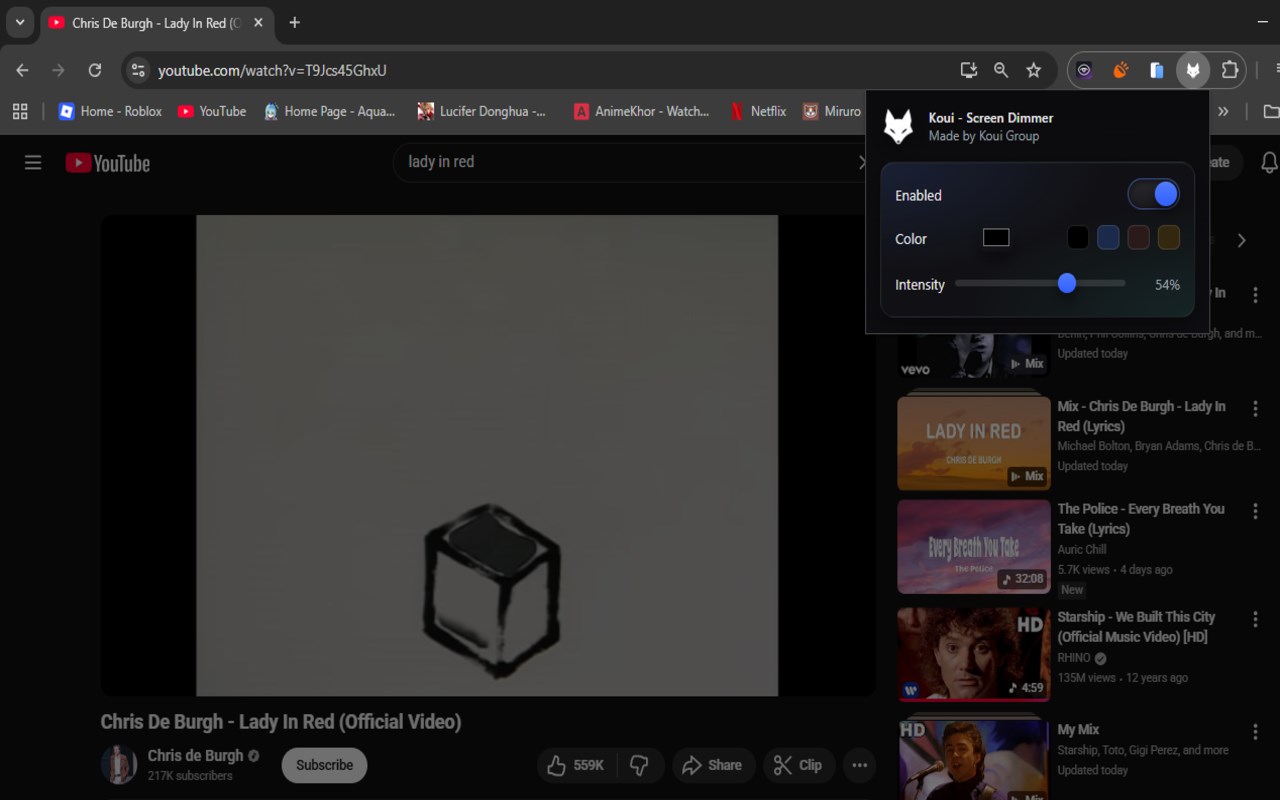The width and height of the screenshot is (1280, 800).
Task: Reload the current page
Action: click(x=95, y=70)
